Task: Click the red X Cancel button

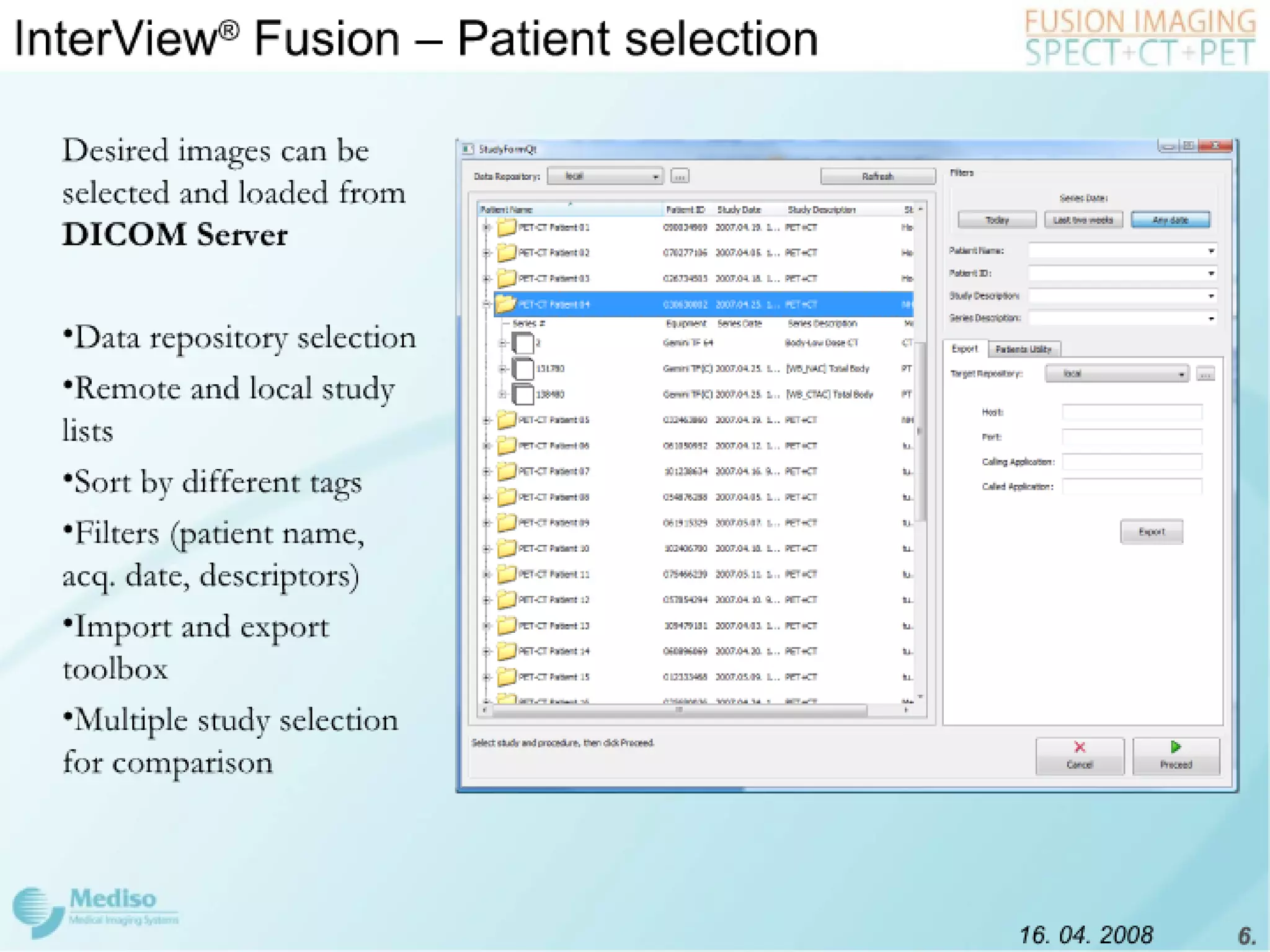Action: [1079, 755]
